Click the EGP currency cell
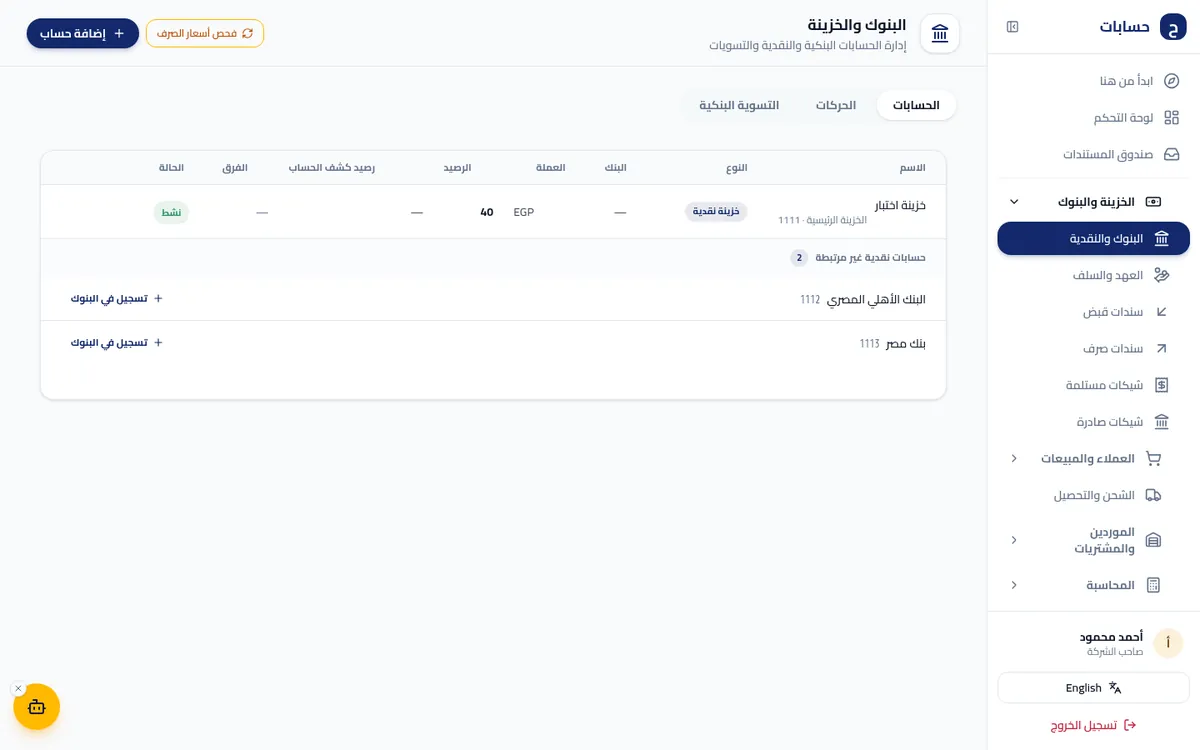Image resolution: width=1200 pixels, height=750 pixels. [524, 212]
